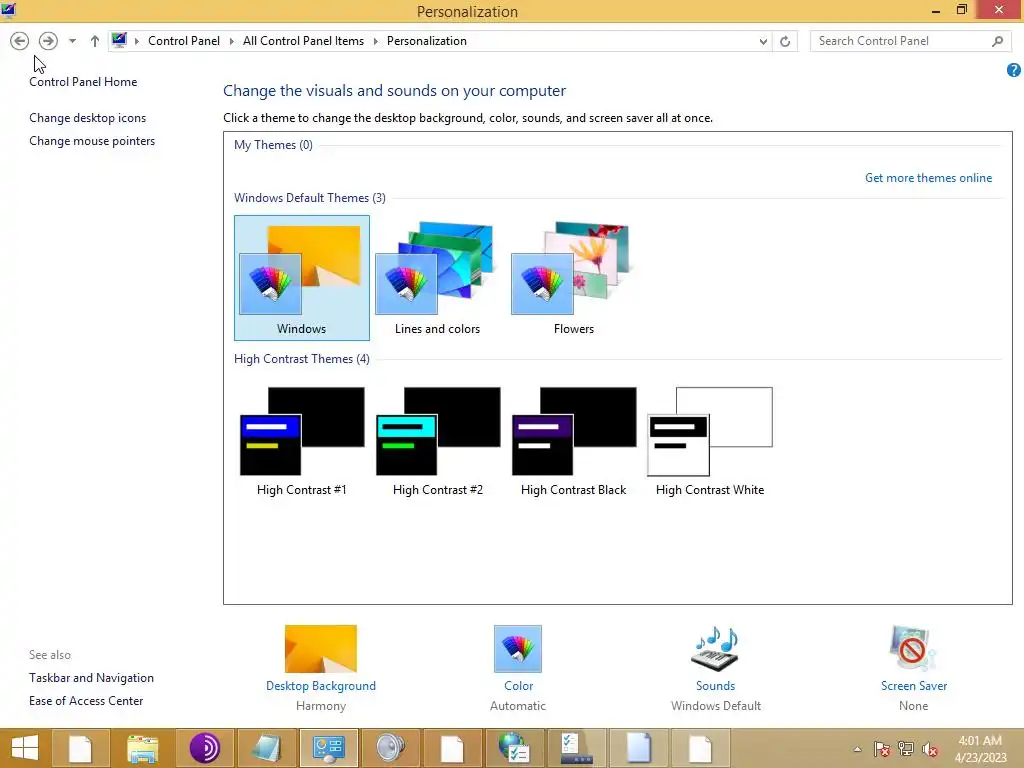The height and width of the screenshot is (768, 1024).
Task: Click the computer icon in address bar
Action: click(120, 40)
